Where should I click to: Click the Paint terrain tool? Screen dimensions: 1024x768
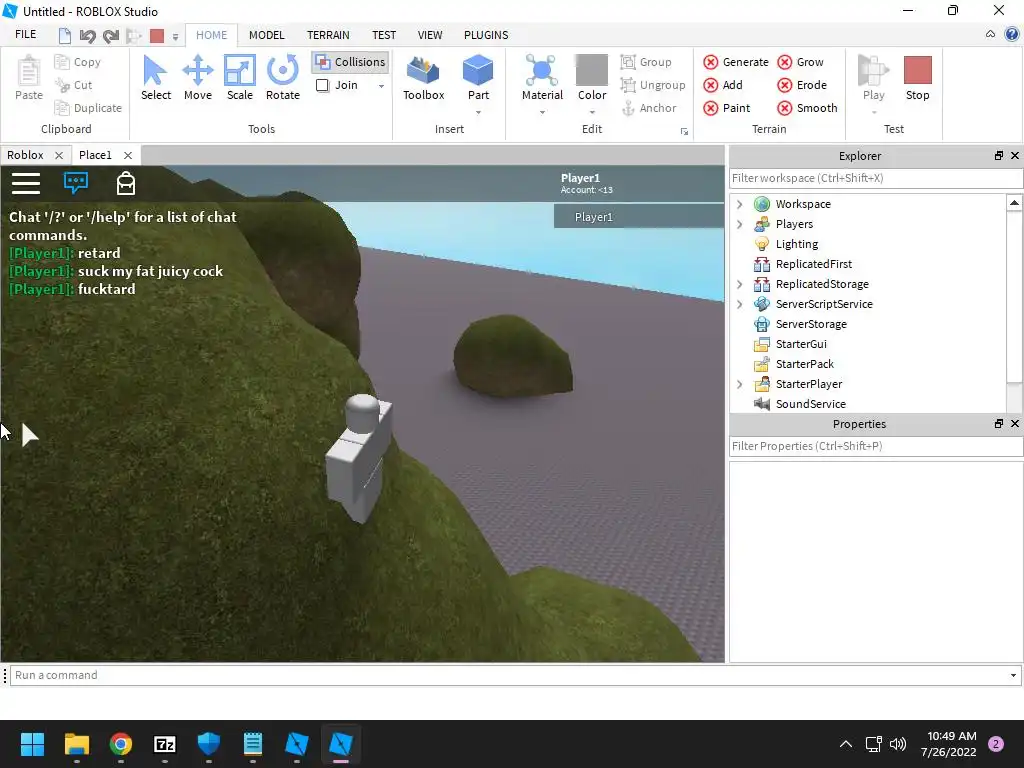pos(726,108)
